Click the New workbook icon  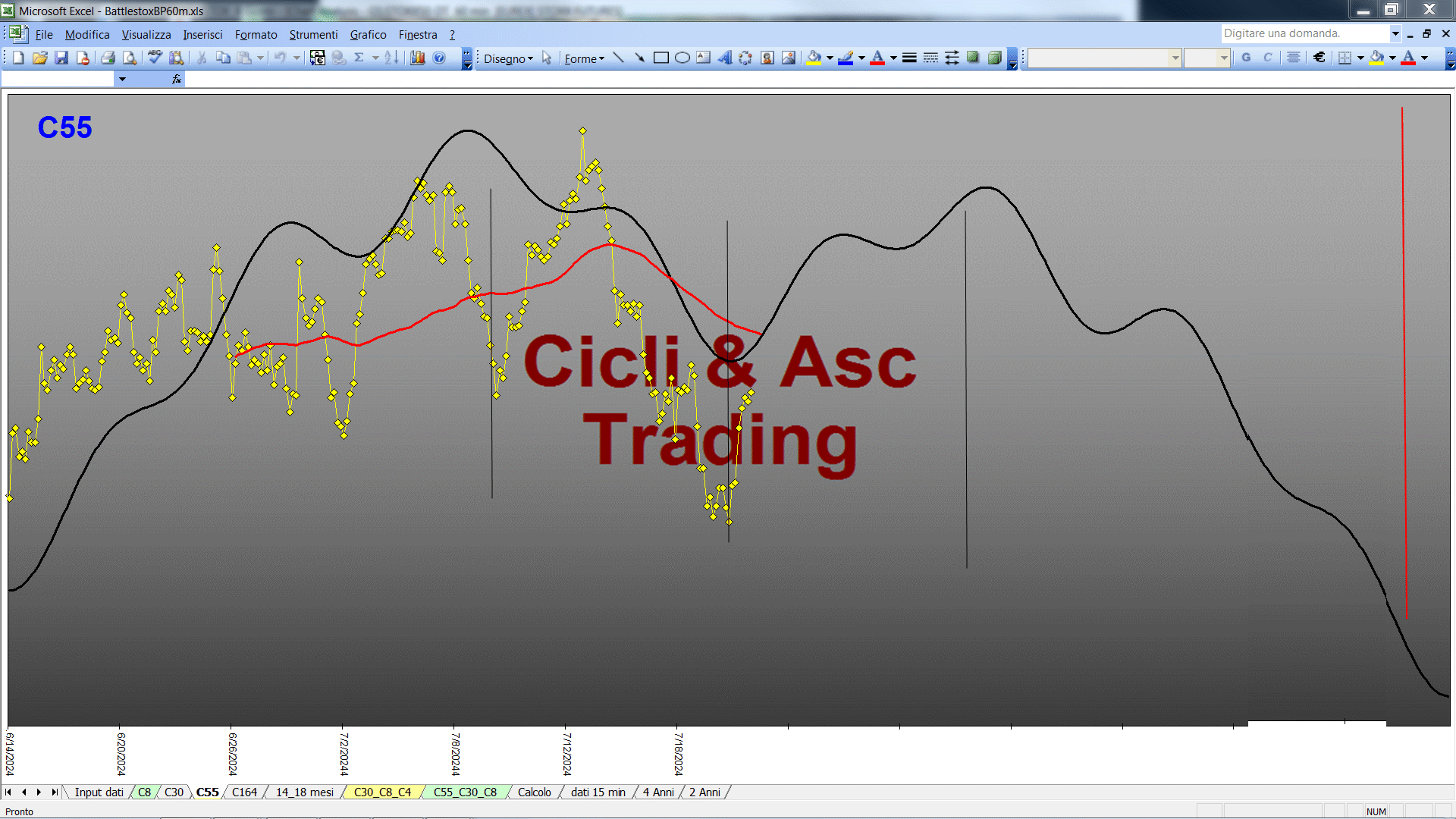click(x=19, y=58)
